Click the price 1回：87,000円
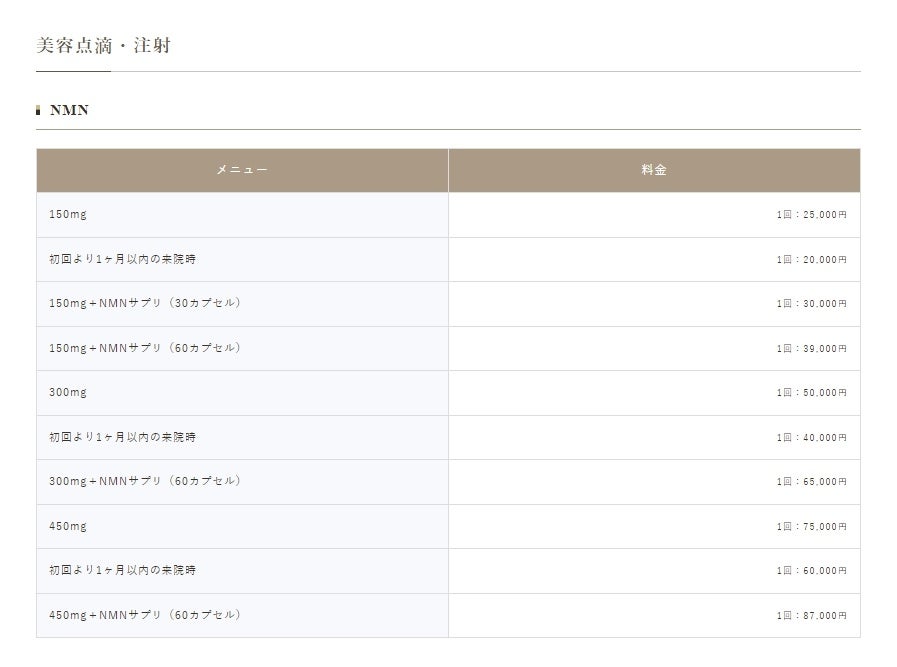 pos(811,616)
